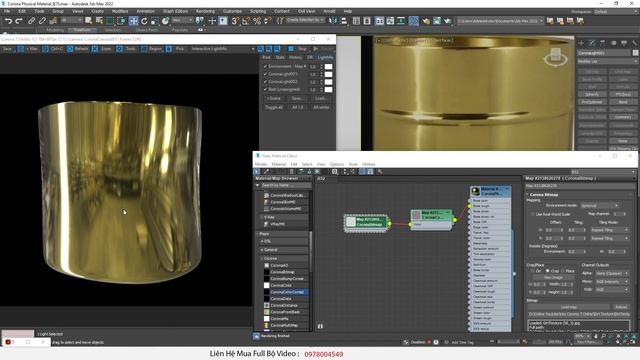Activate the Select and Scale tool
The width and height of the screenshot is (640, 360).
(x=155, y=21)
